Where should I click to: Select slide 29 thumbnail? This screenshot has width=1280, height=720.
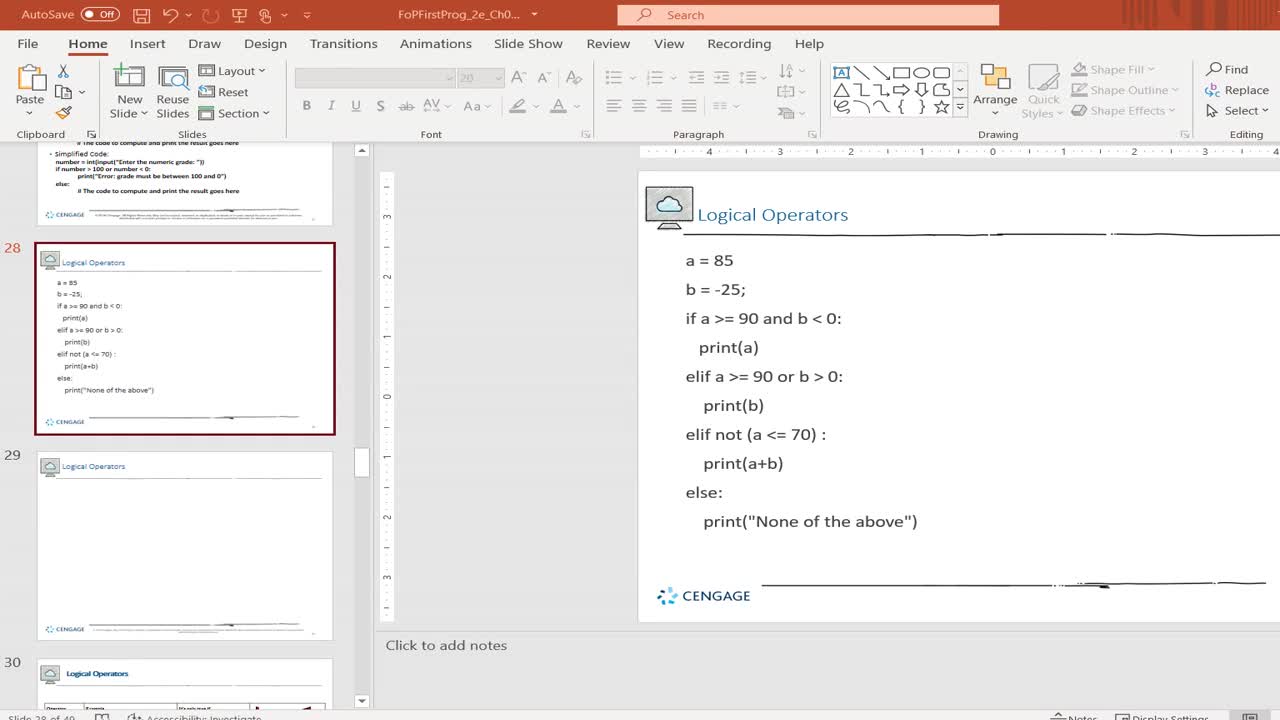185,545
